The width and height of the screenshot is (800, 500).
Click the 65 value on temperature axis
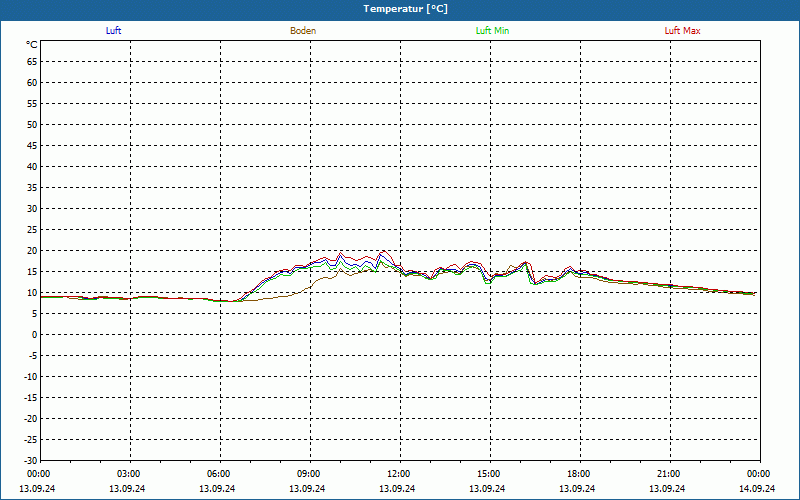coord(32,62)
